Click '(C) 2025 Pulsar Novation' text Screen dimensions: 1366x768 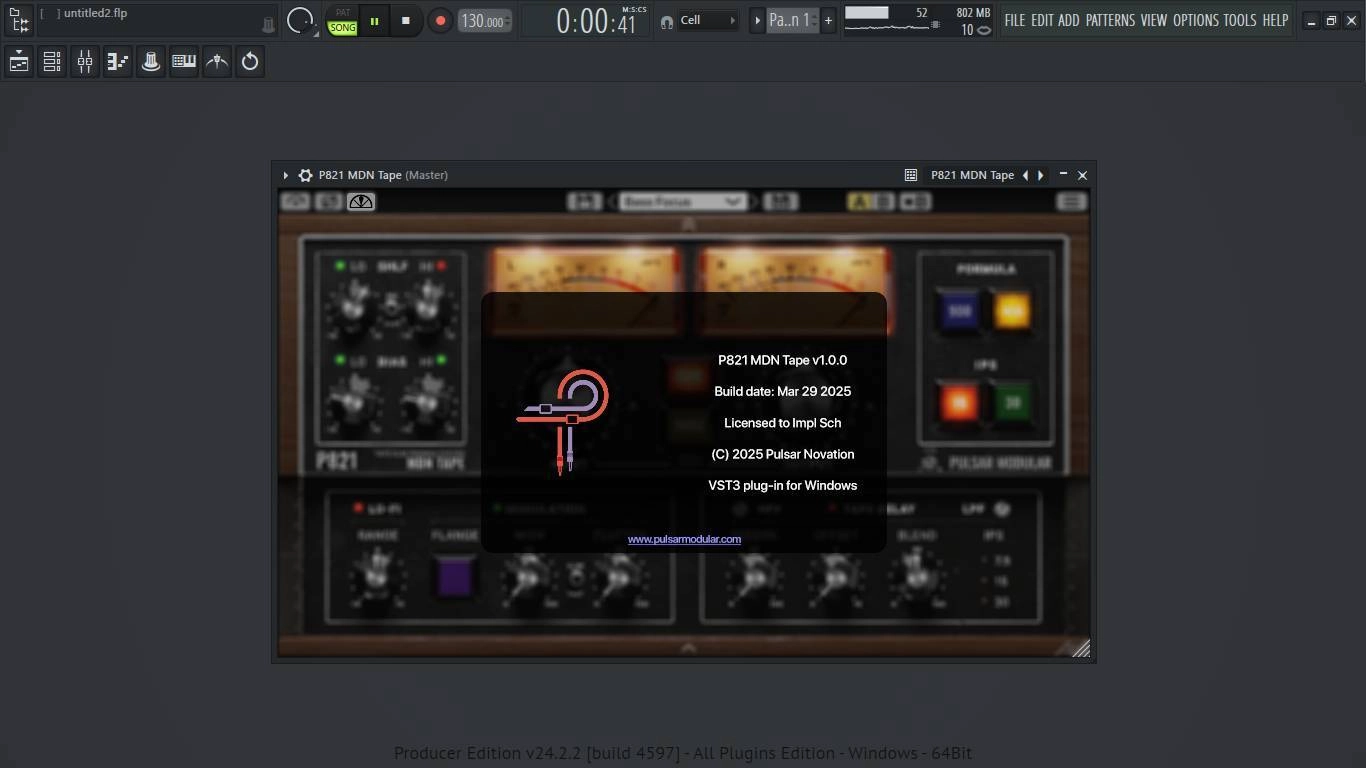(783, 454)
